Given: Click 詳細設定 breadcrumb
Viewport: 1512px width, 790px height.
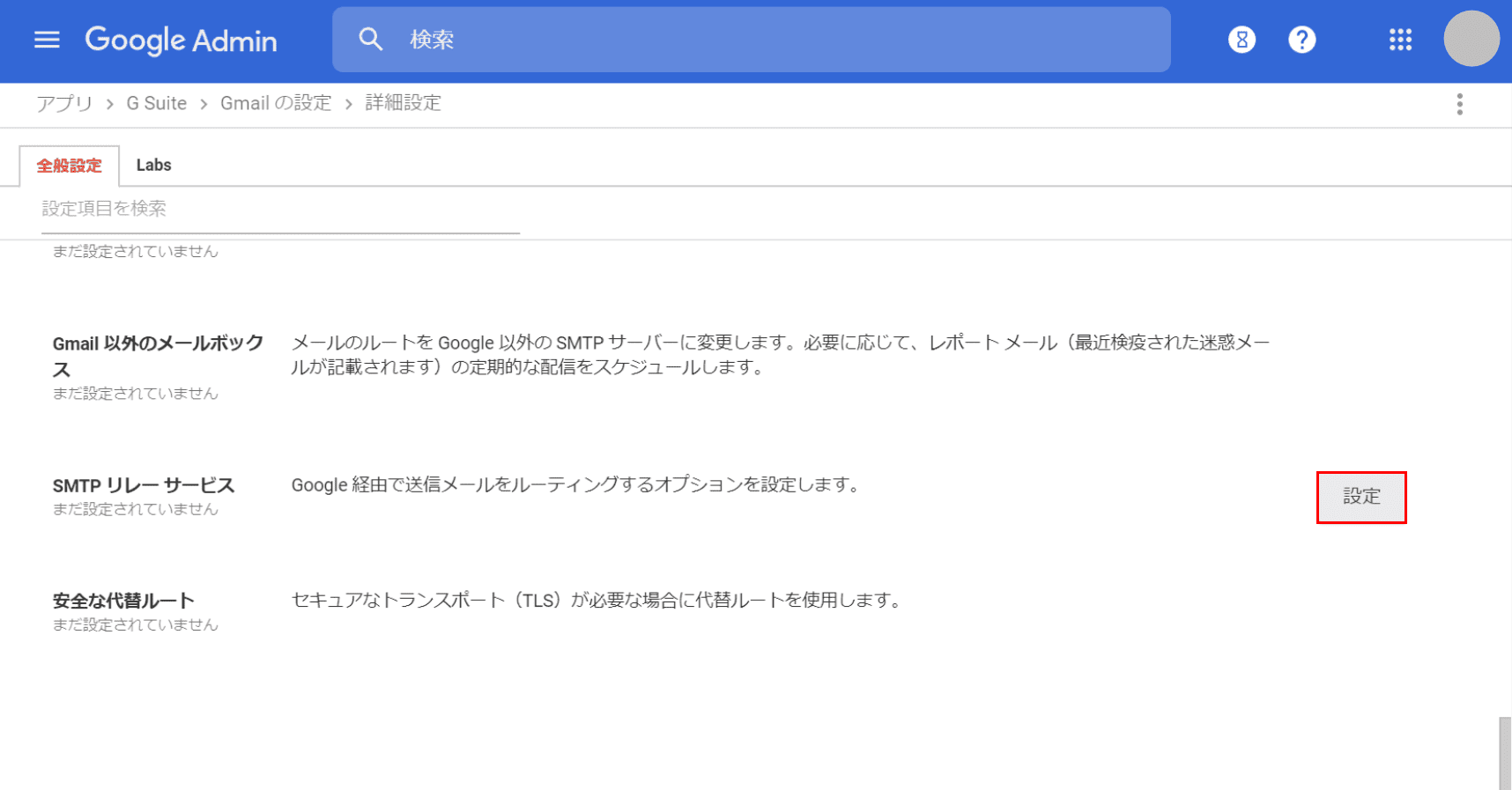Looking at the screenshot, I should click(403, 103).
